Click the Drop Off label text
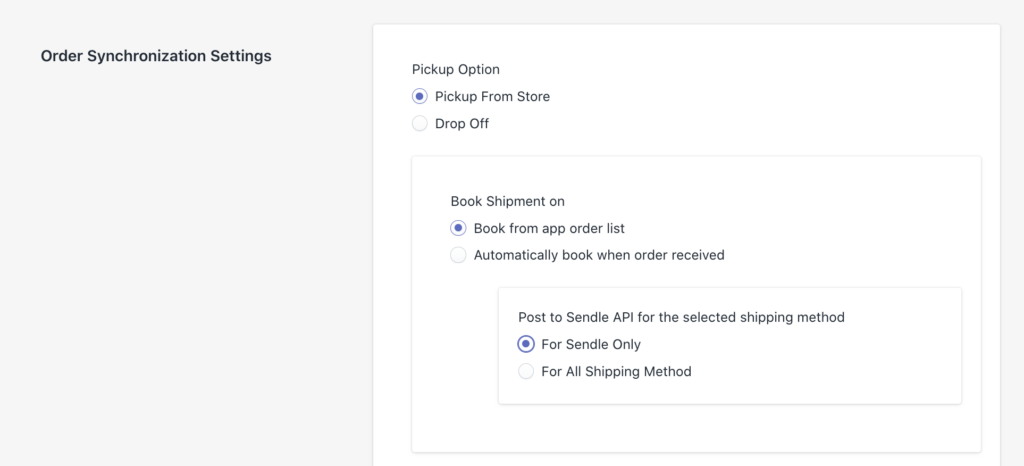This screenshot has width=1024, height=466. tap(462, 124)
